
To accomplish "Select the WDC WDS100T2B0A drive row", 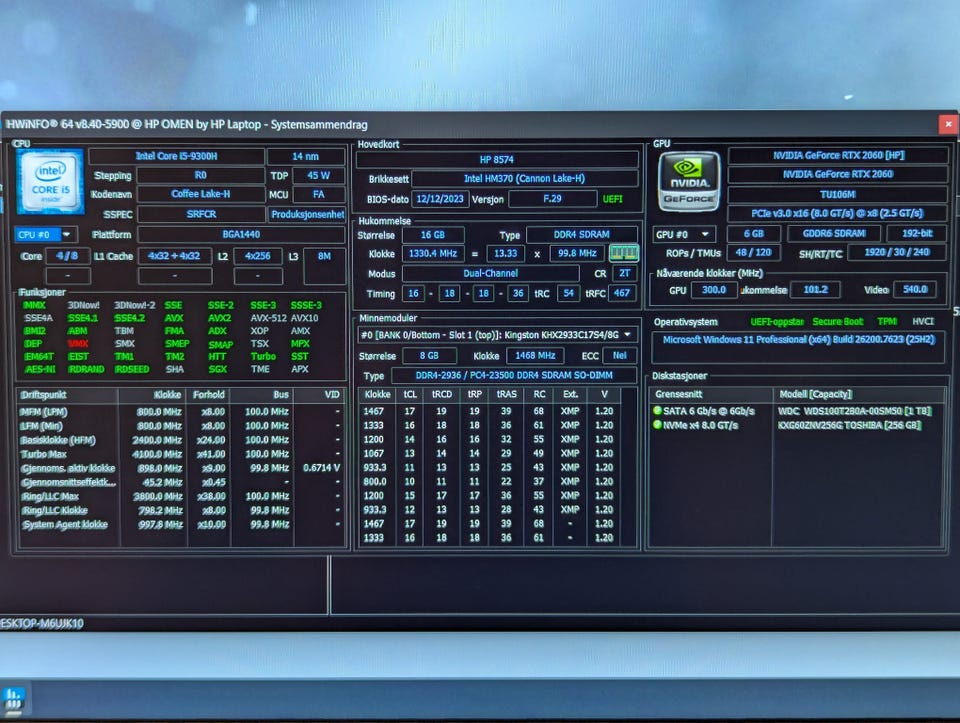I will [x=795, y=411].
